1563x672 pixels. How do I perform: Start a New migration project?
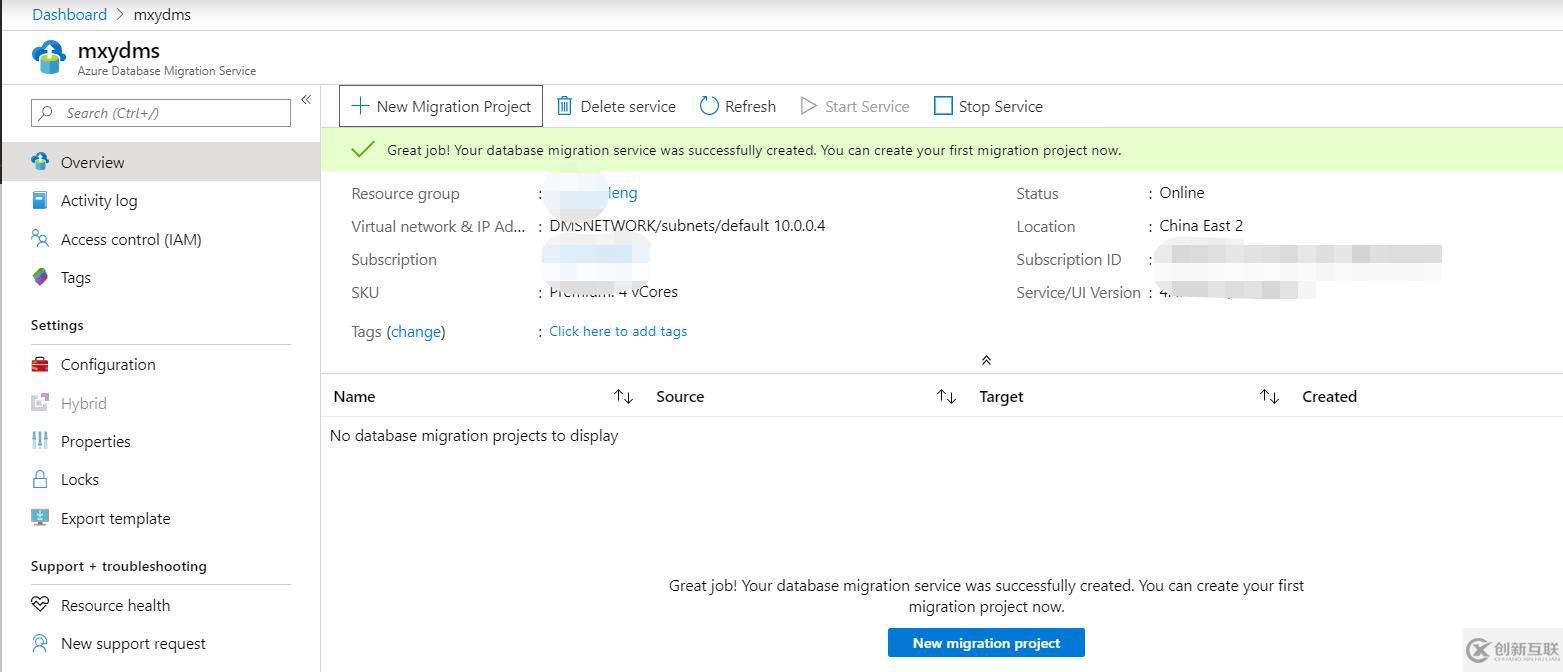[x=986, y=642]
